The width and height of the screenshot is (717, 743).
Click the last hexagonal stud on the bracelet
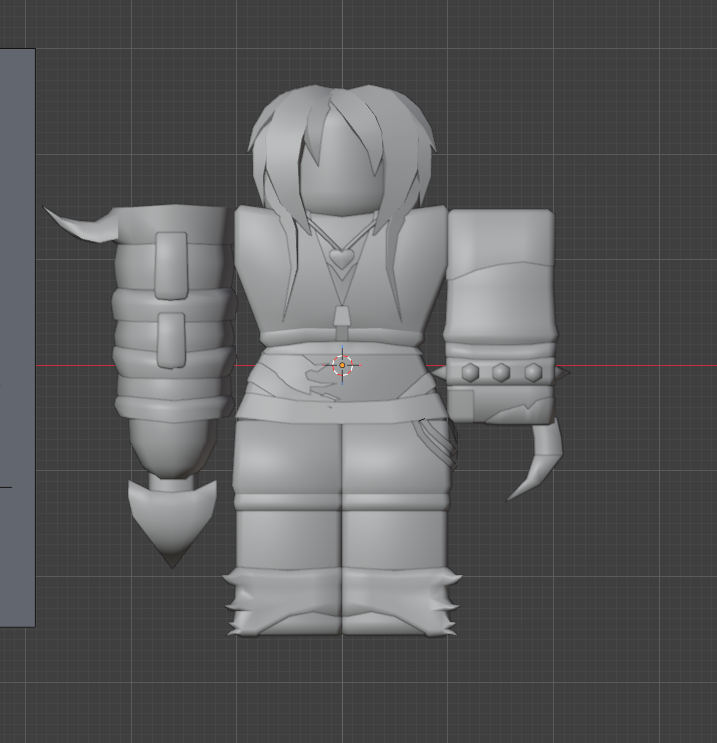click(x=533, y=373)
